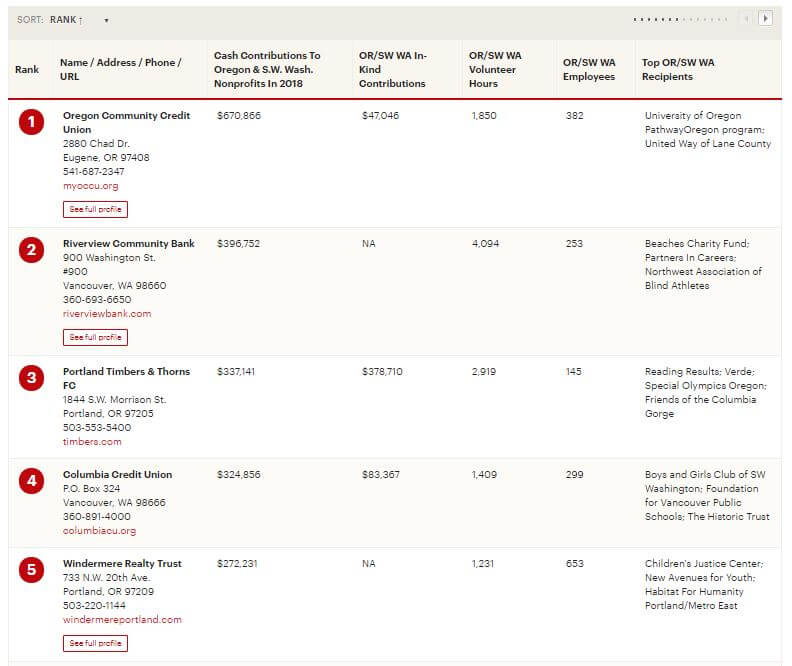Click rank 5 red circle badge

click(31, 570)
